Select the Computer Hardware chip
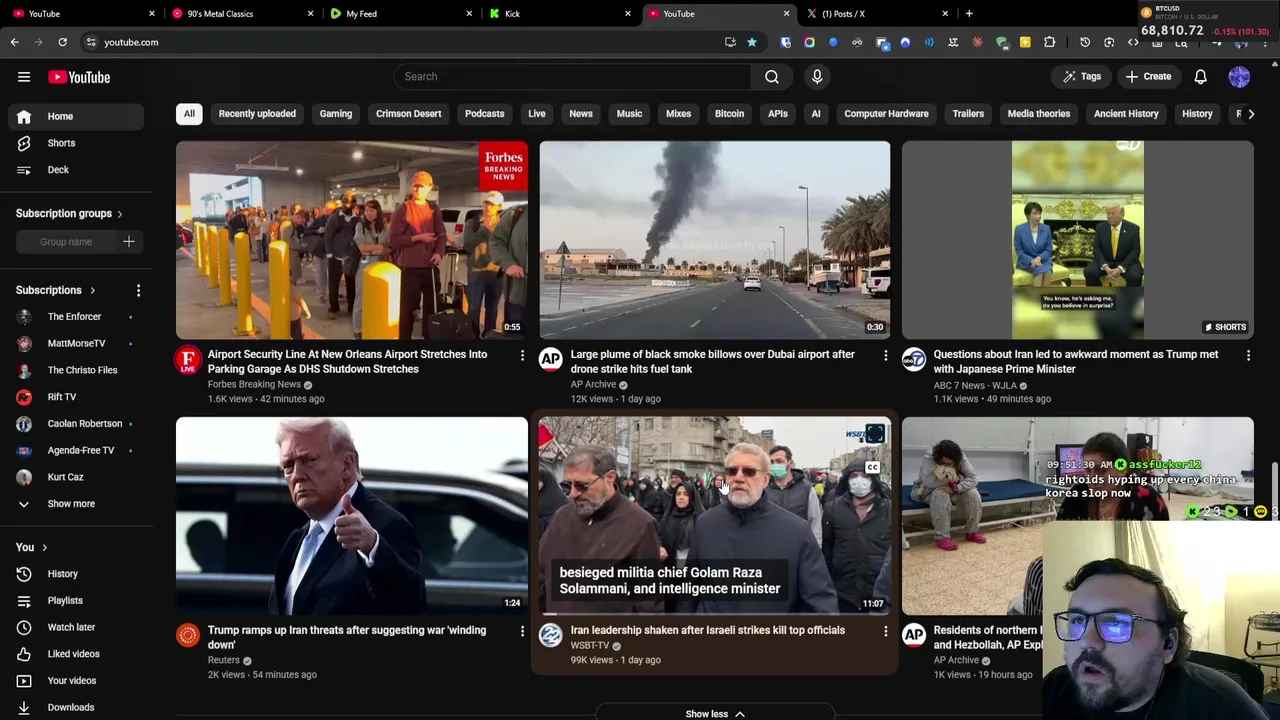Viewport: 1280px width, 720px height. tap(886, 114)
